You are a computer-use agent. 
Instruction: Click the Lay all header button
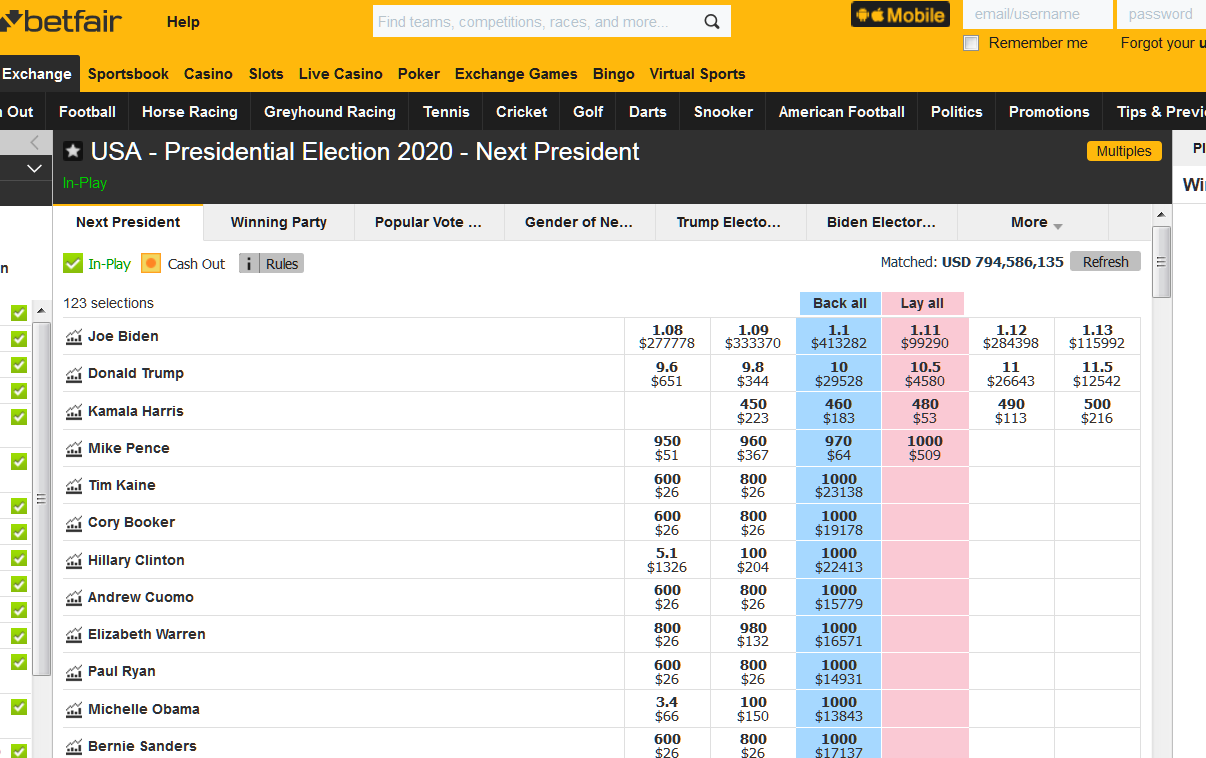click(922, 304)
